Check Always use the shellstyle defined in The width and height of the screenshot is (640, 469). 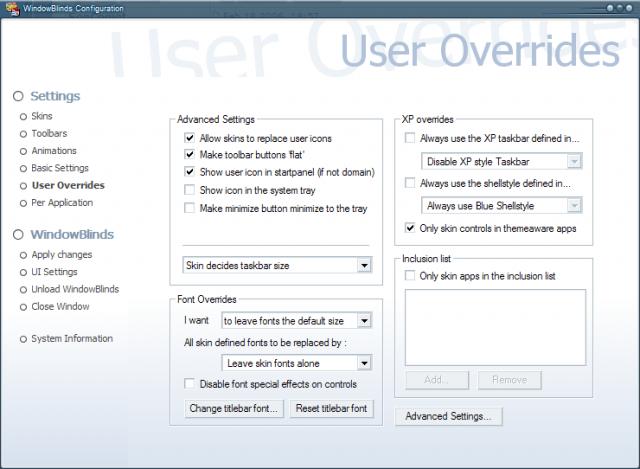[410, 183]
